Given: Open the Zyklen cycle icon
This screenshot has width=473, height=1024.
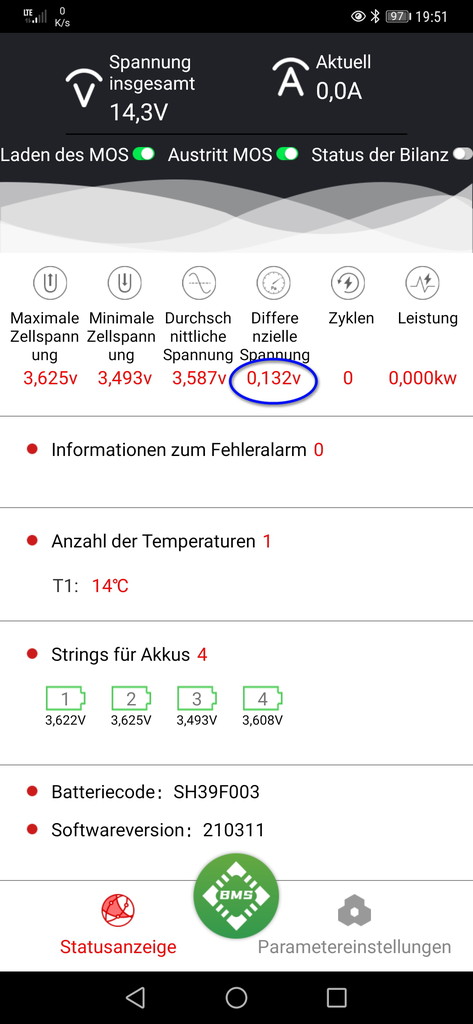Looking at the screenshot, I should tap(348, 282).
